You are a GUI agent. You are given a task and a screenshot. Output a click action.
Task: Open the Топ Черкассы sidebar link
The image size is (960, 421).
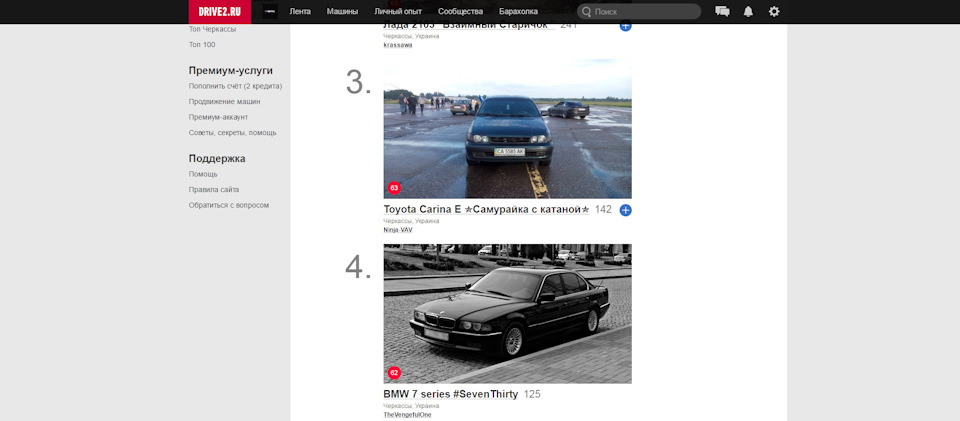(212, 29)
